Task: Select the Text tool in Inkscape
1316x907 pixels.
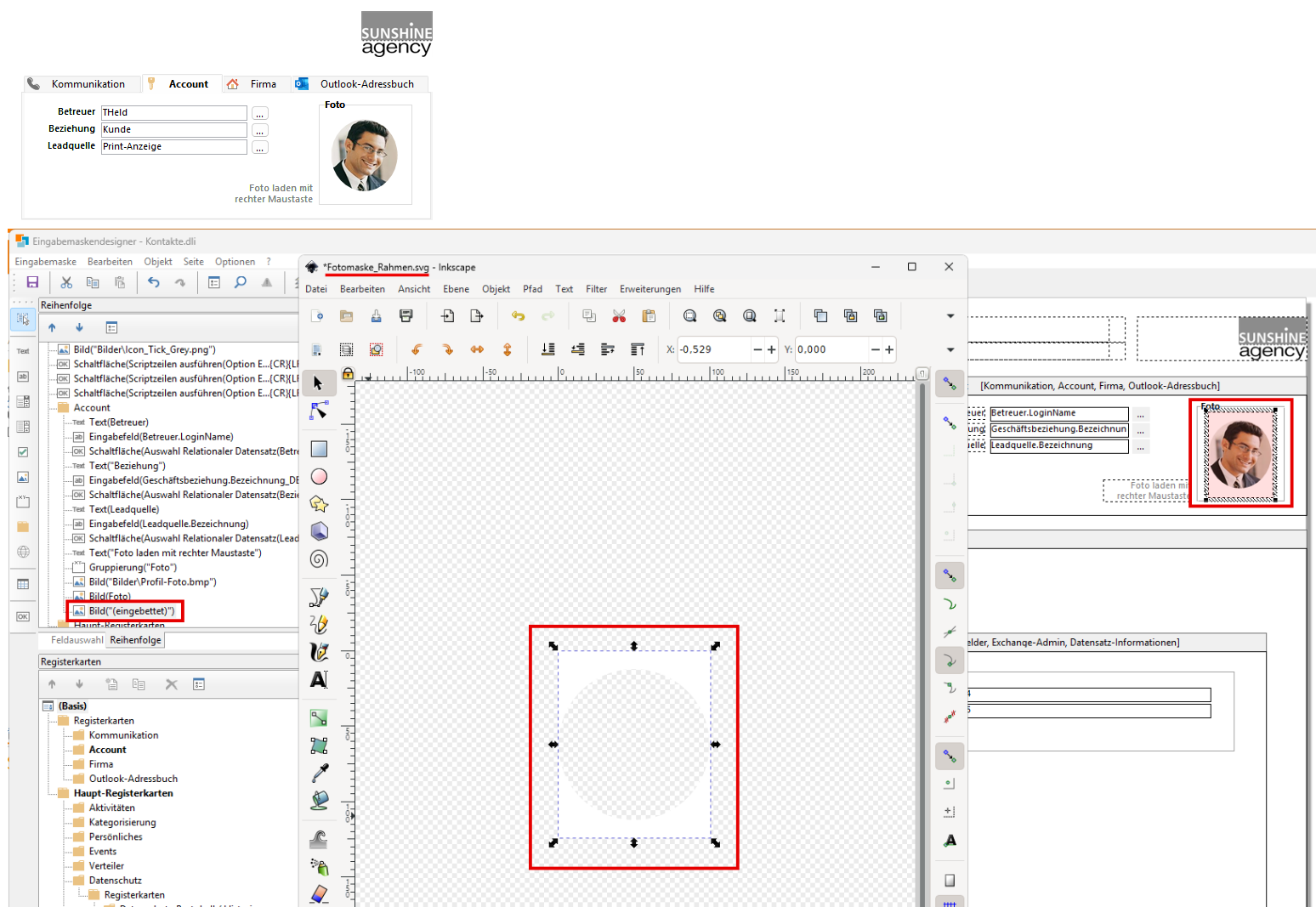Action: click(319, 679)
